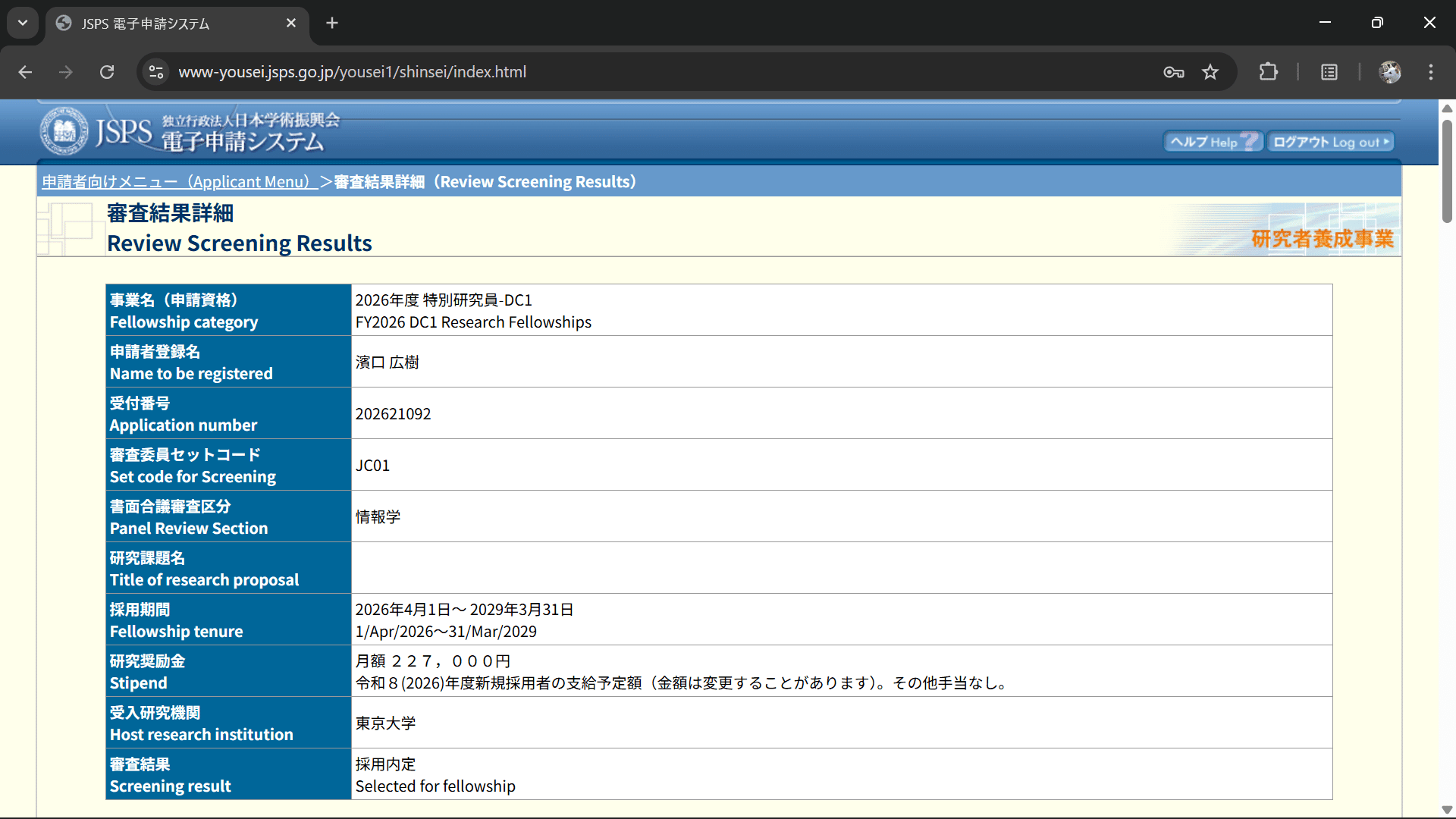The height and width of the screenshot is (819, 1456).
Task: Open the browser extensions puzzle icon
Action: (1268, 72)
